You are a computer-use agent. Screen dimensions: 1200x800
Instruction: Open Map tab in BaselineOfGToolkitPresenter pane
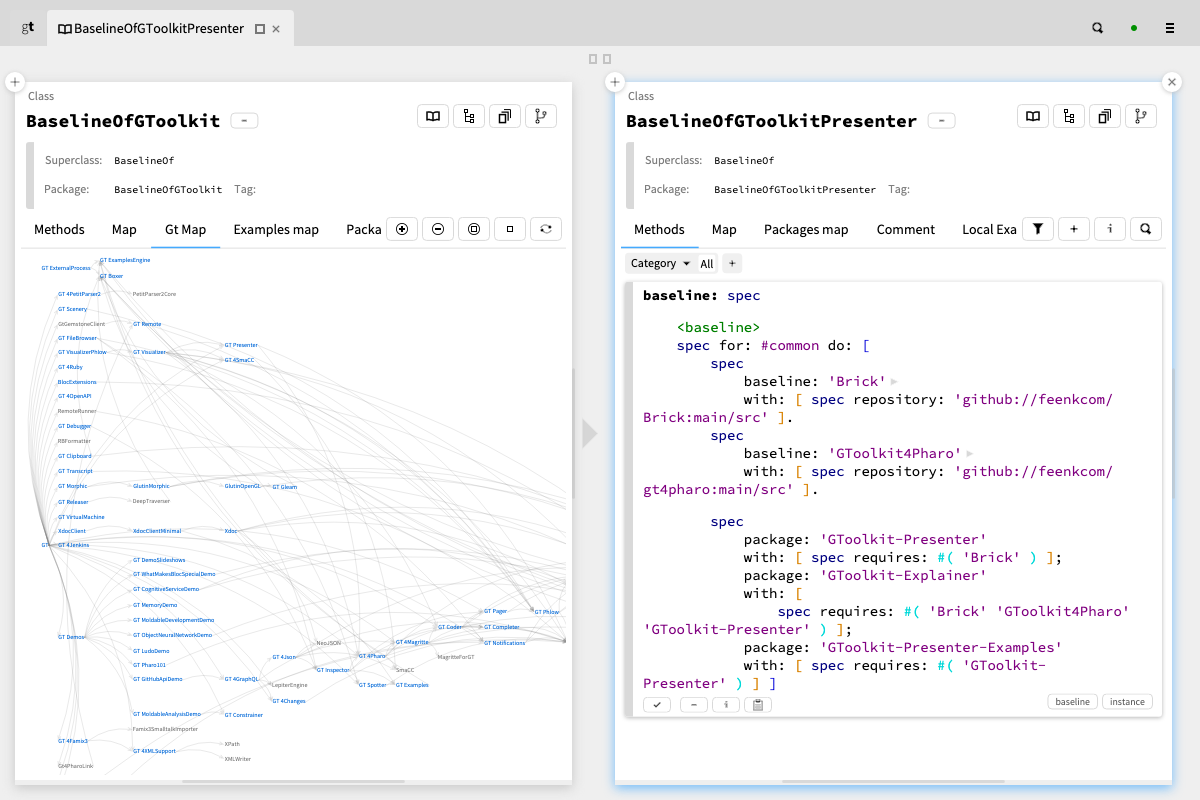[x=724, y=229]
